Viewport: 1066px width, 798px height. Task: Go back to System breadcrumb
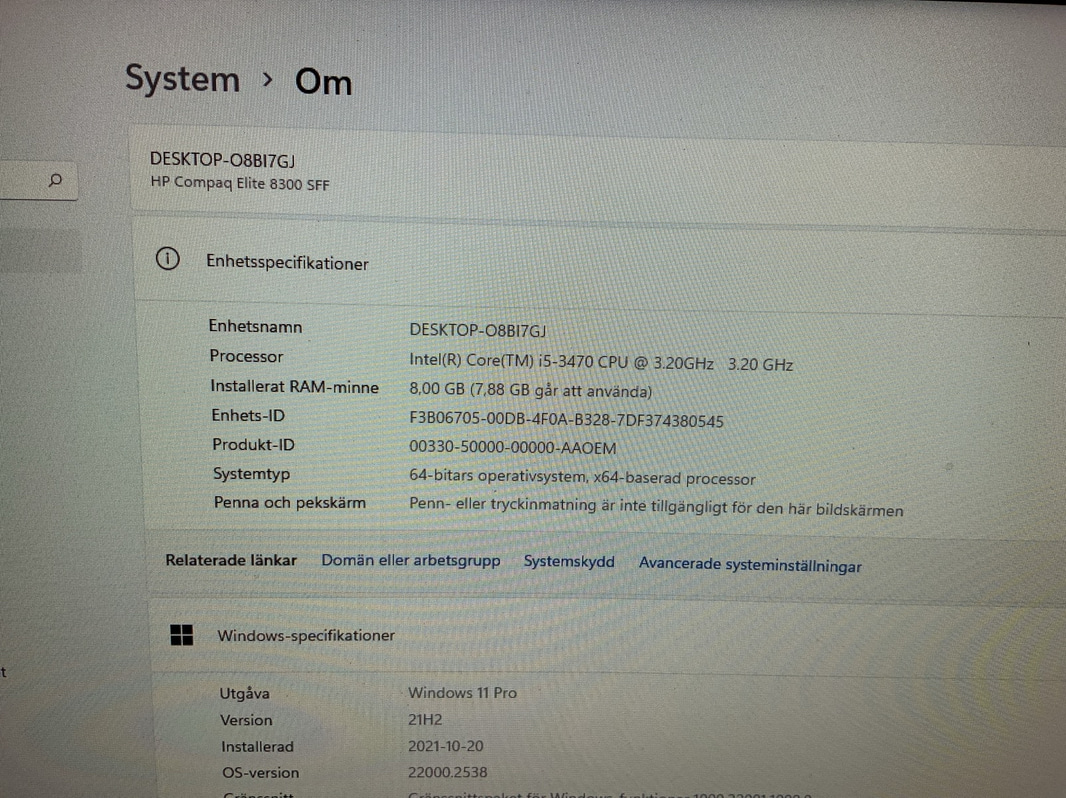coord(182,80)
